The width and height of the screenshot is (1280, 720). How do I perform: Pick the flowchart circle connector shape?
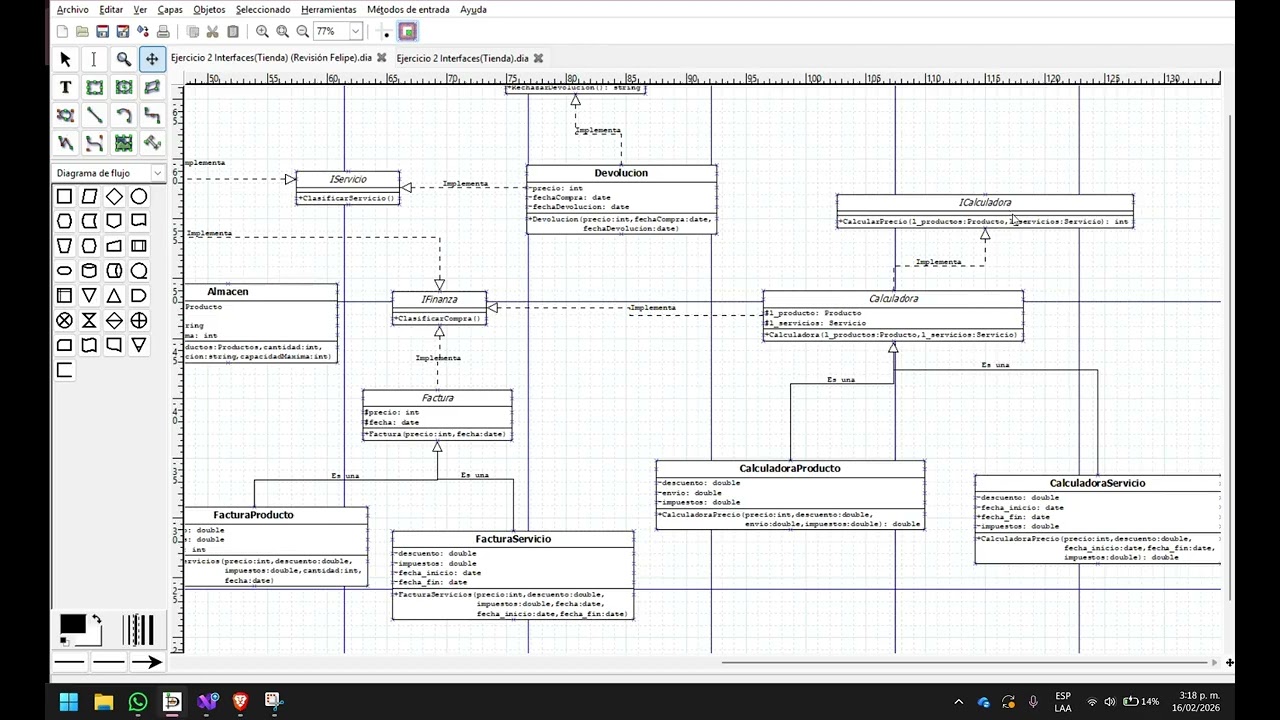click(139, 196)
